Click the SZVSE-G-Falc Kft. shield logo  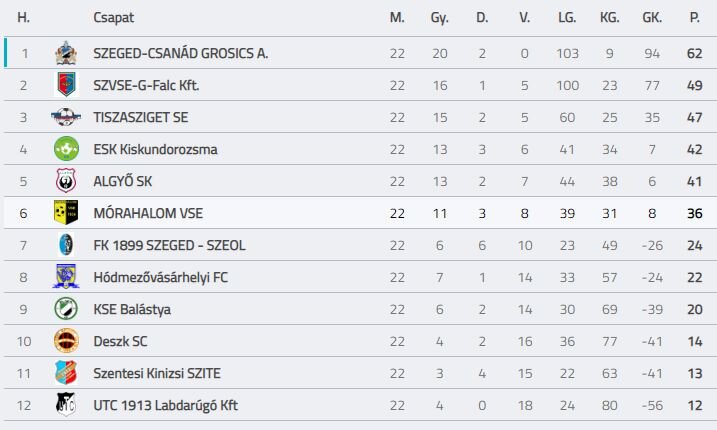(66, 85)
